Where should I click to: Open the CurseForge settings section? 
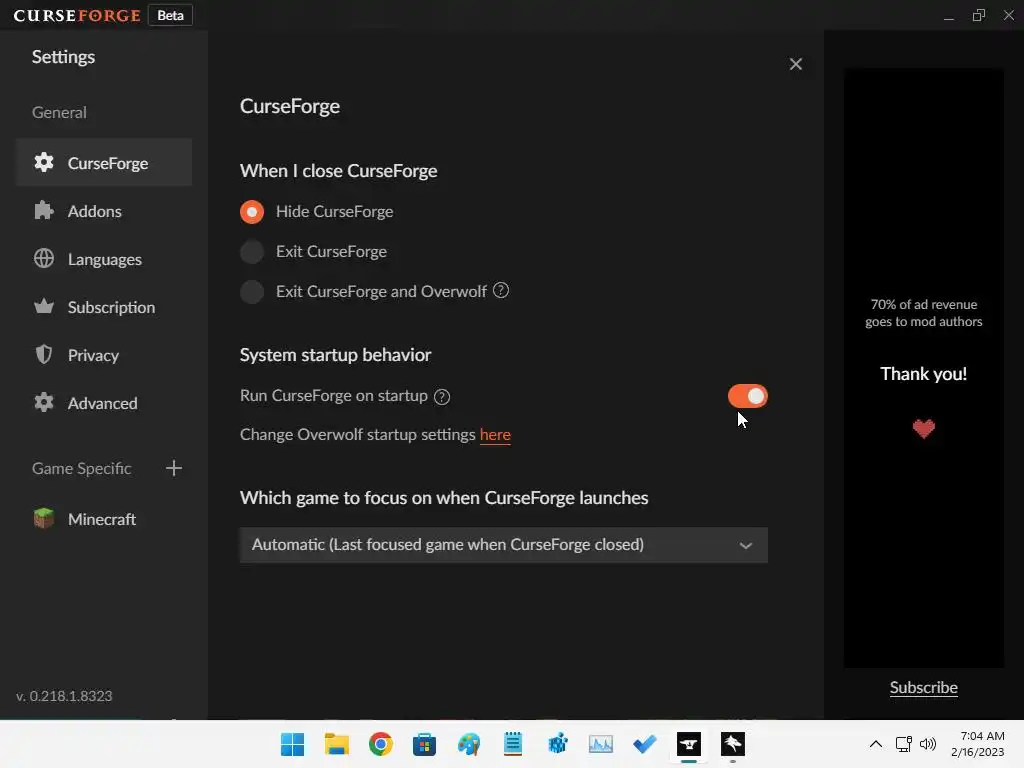(104, 162)
